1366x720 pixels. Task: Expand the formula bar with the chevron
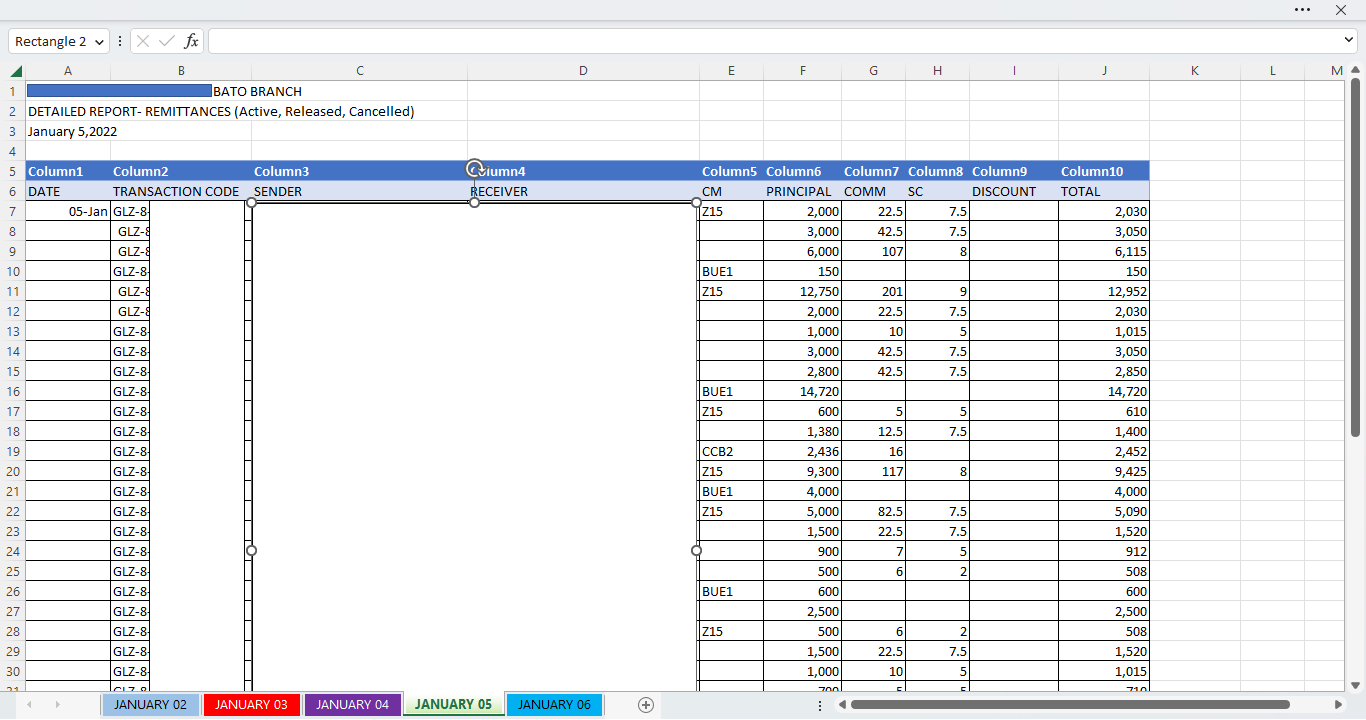coord(1349,40)
